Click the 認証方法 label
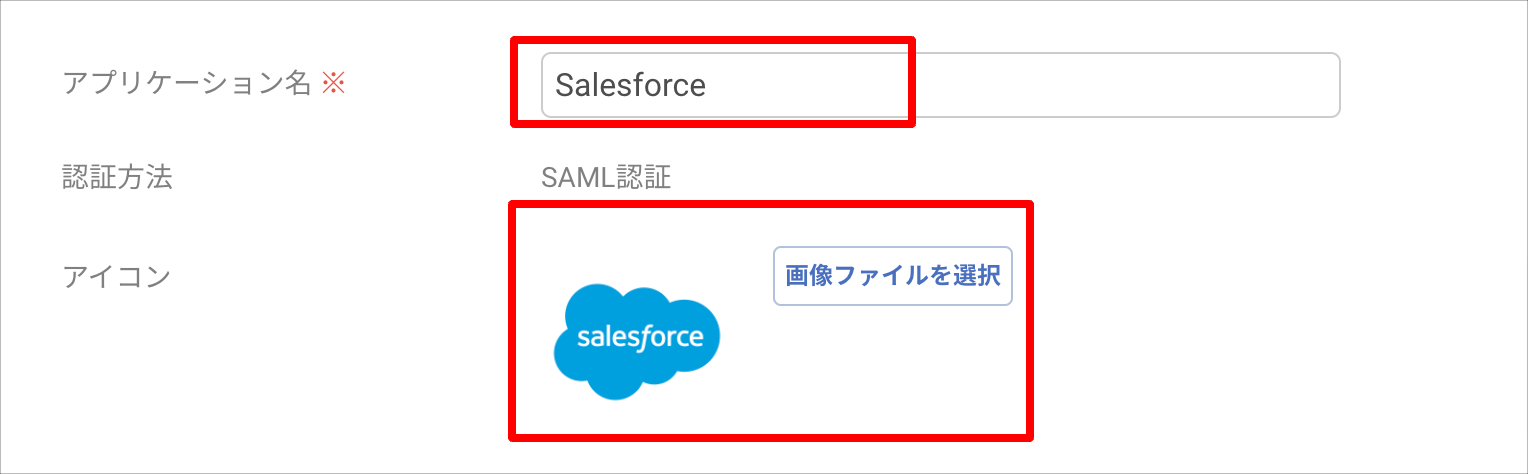Image resolution: width=1528 pixels, height=474 pixels. click(x=118, y=178)
